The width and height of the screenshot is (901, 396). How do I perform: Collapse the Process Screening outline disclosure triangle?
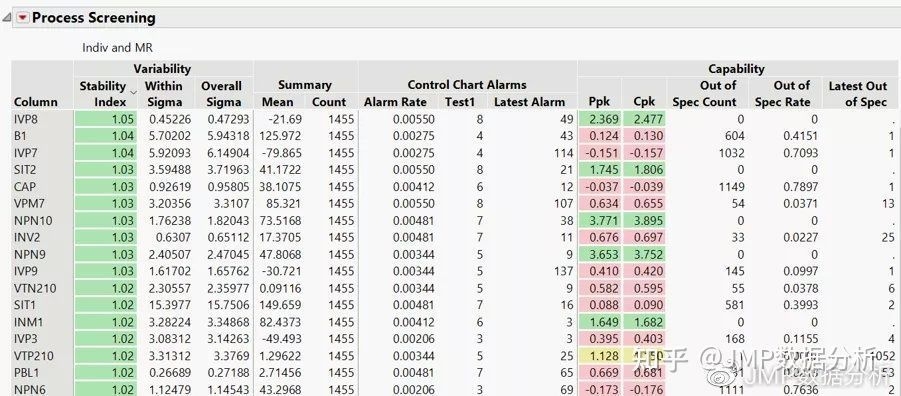pyautogui.click(x=6, y=18)
